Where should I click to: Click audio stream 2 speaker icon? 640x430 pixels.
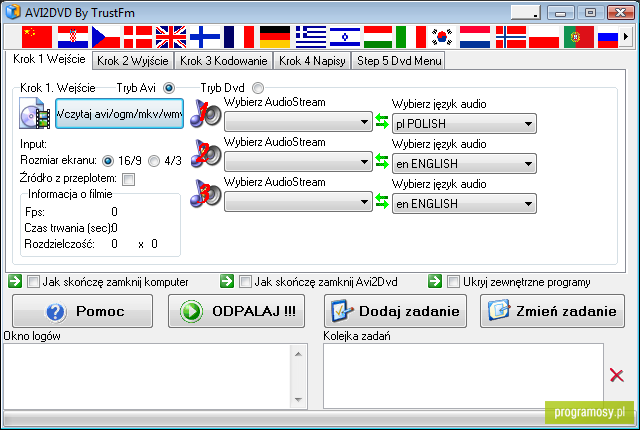pos(206,153)
